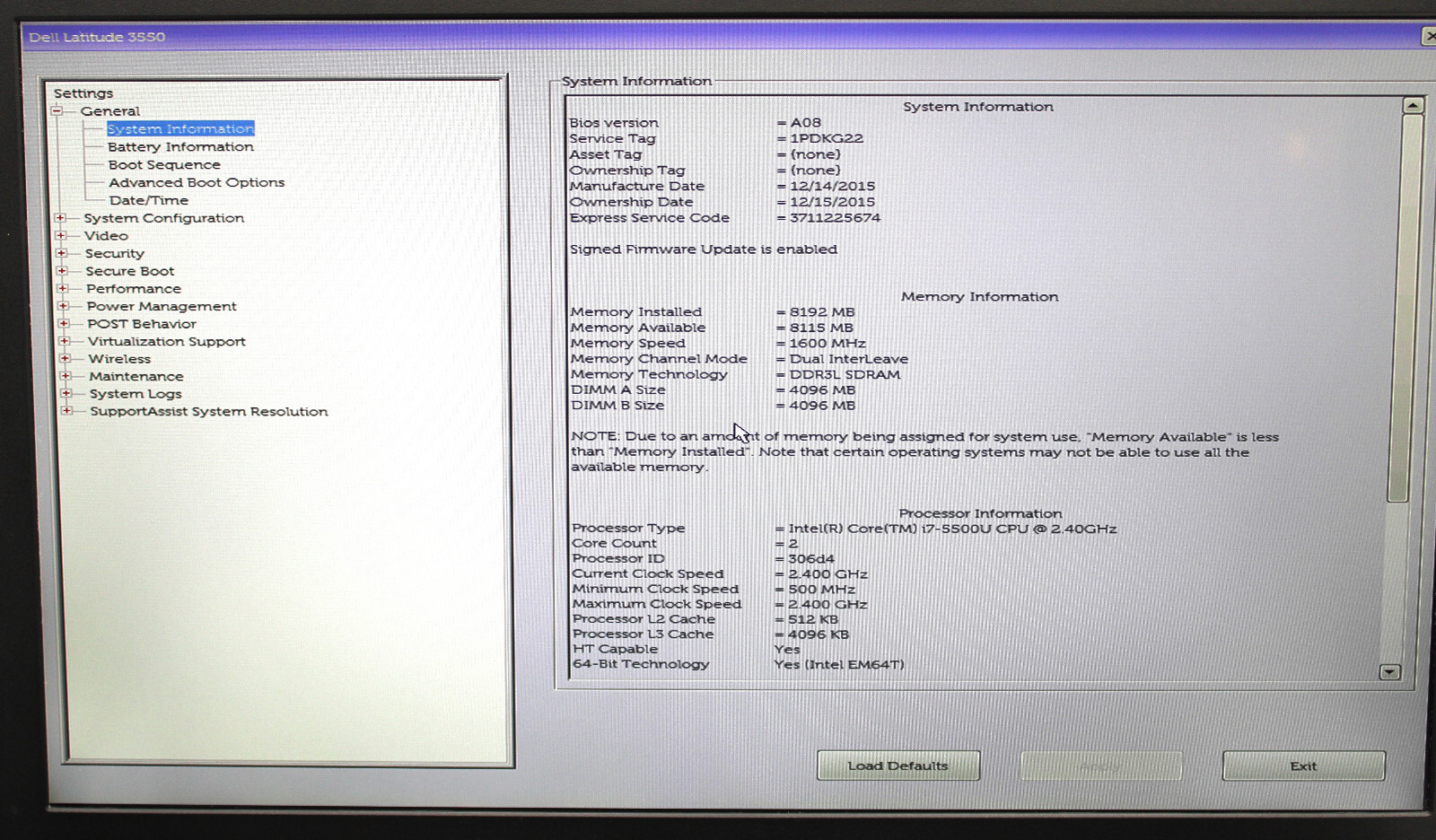Click Processor L2 Cache value 512 KB
The width and height of the screenshot is (1436, 840).
click(x=813, y=619)
